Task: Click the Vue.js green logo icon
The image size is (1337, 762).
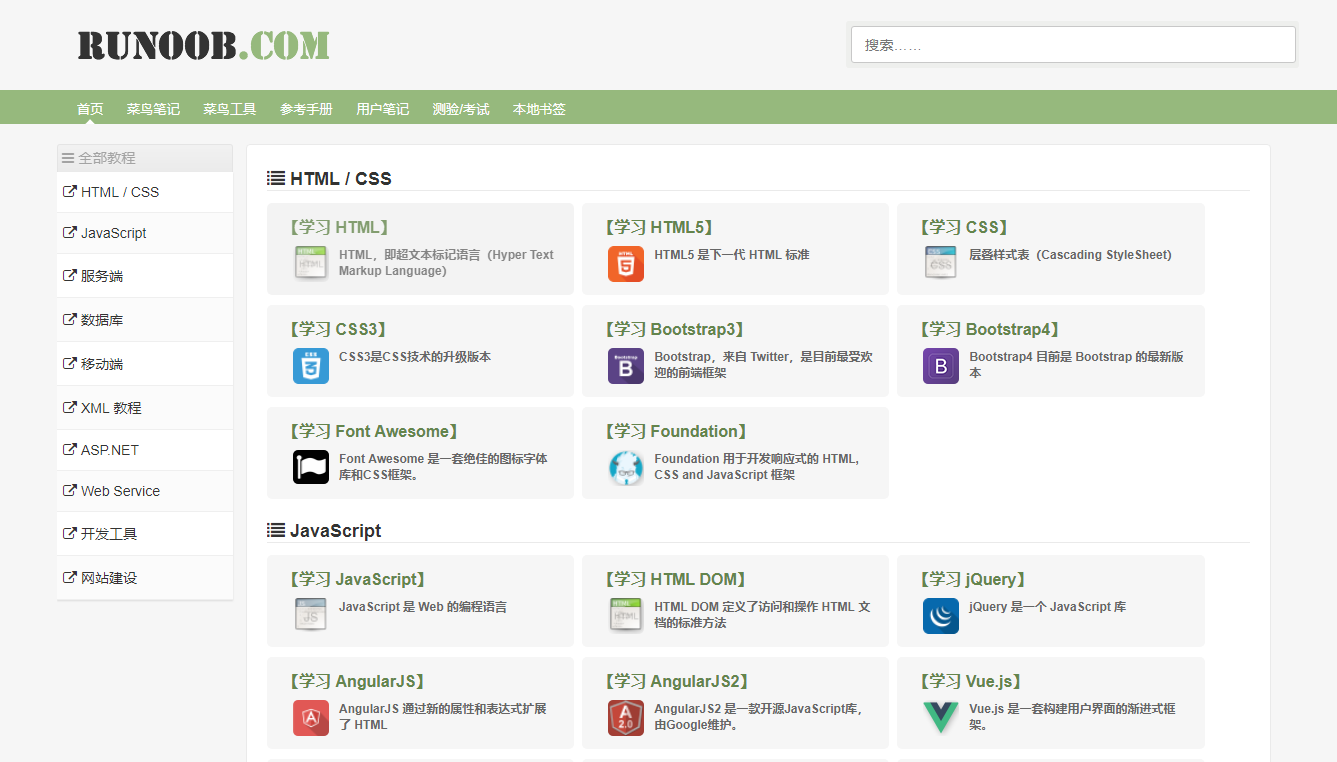Action: pyautogui.click(x=940, y=718)
